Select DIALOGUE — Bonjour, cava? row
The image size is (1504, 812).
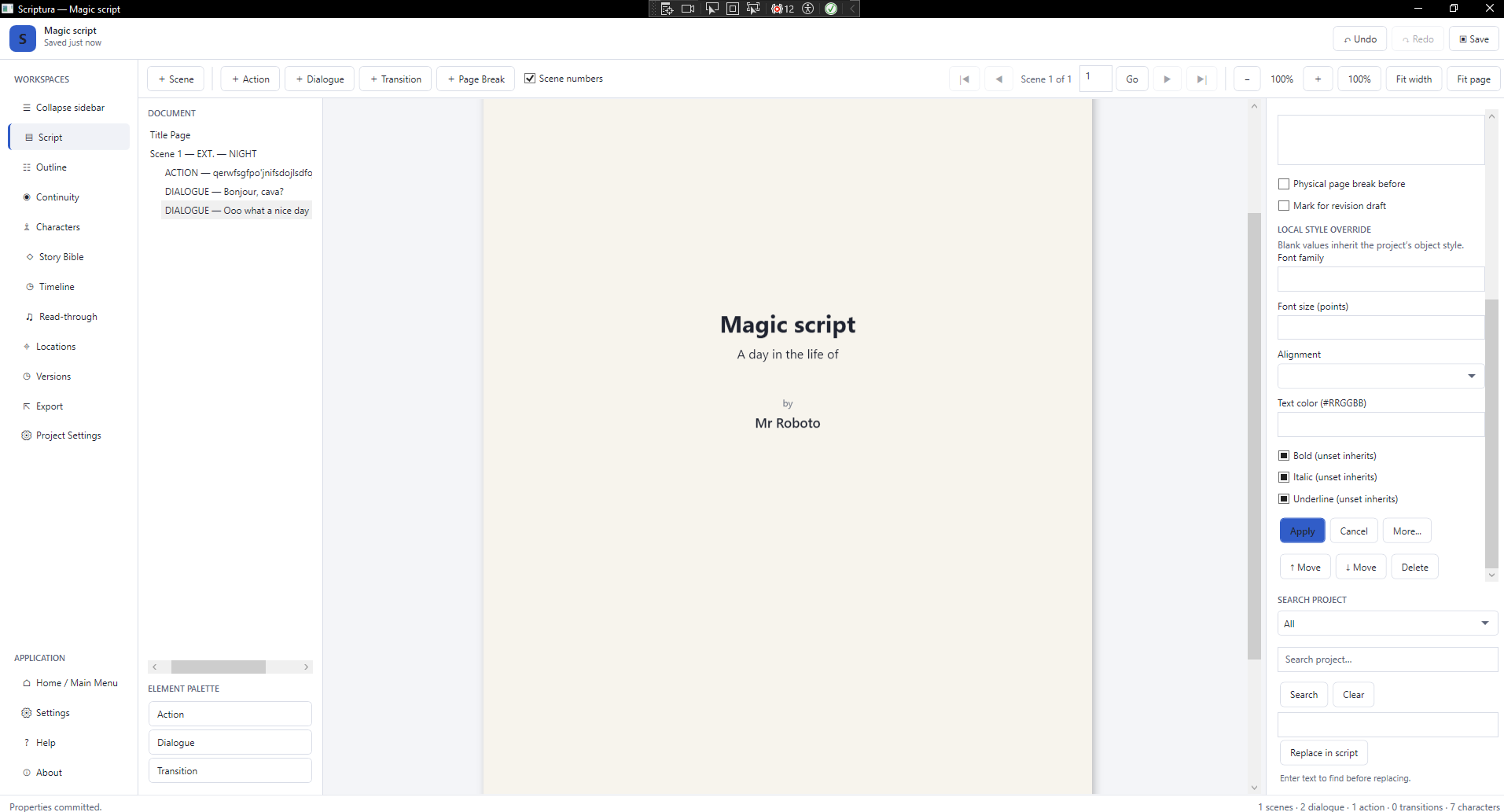click(224, 192)
